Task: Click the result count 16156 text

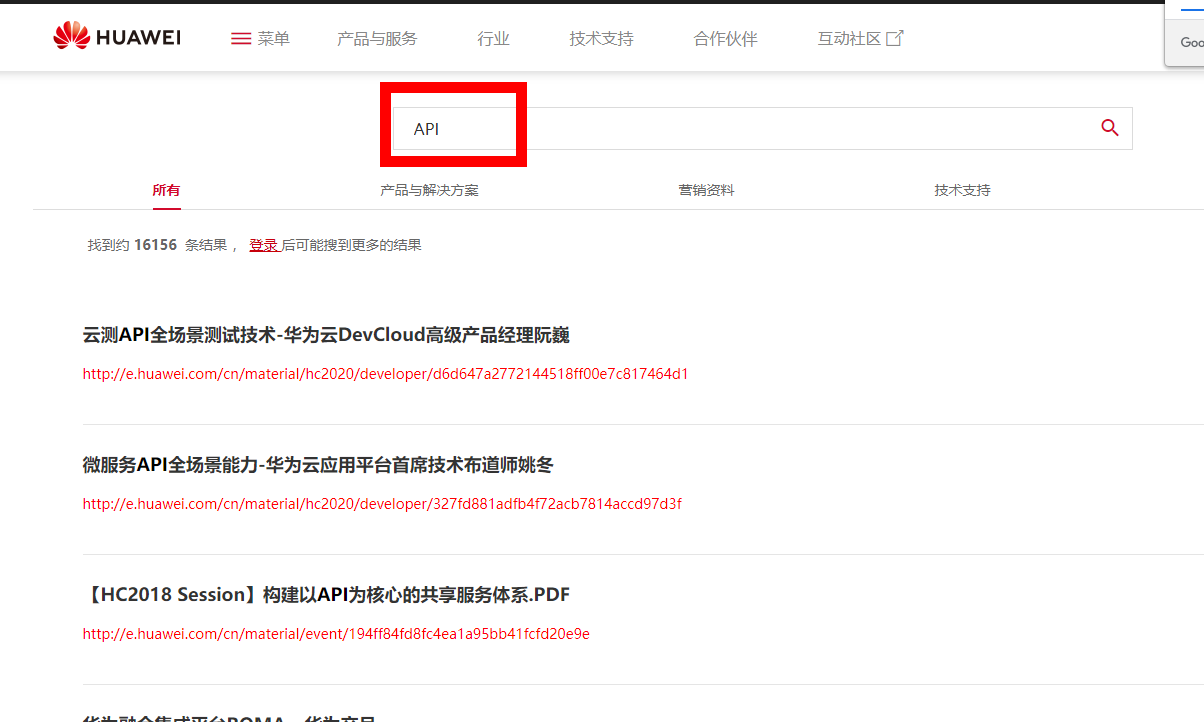Action: point(155,245)
